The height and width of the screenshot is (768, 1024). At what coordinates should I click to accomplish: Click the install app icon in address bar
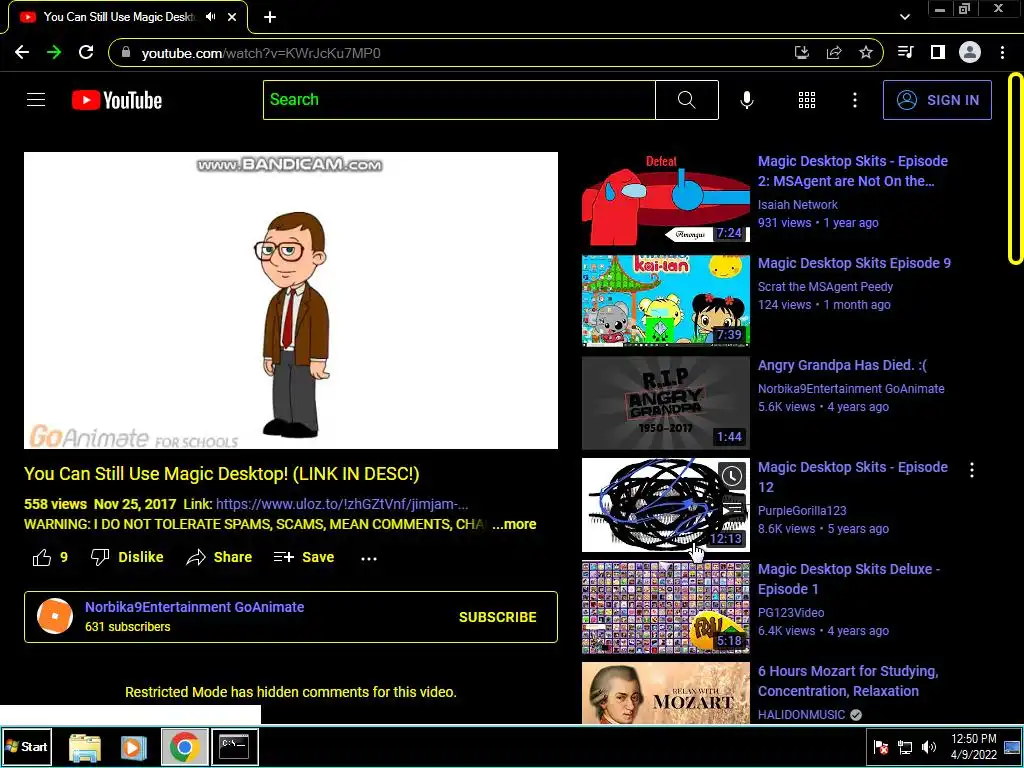tap(801, 53)
